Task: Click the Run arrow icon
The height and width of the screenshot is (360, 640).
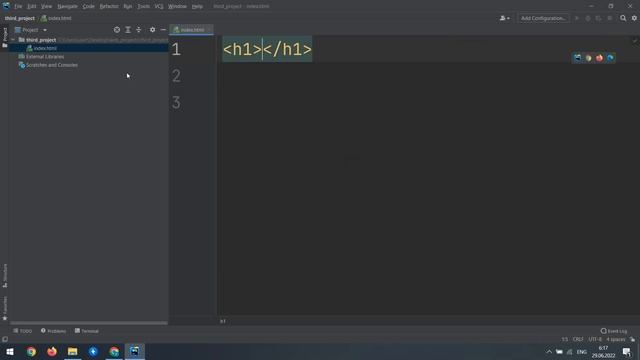Action: point(577,18)
